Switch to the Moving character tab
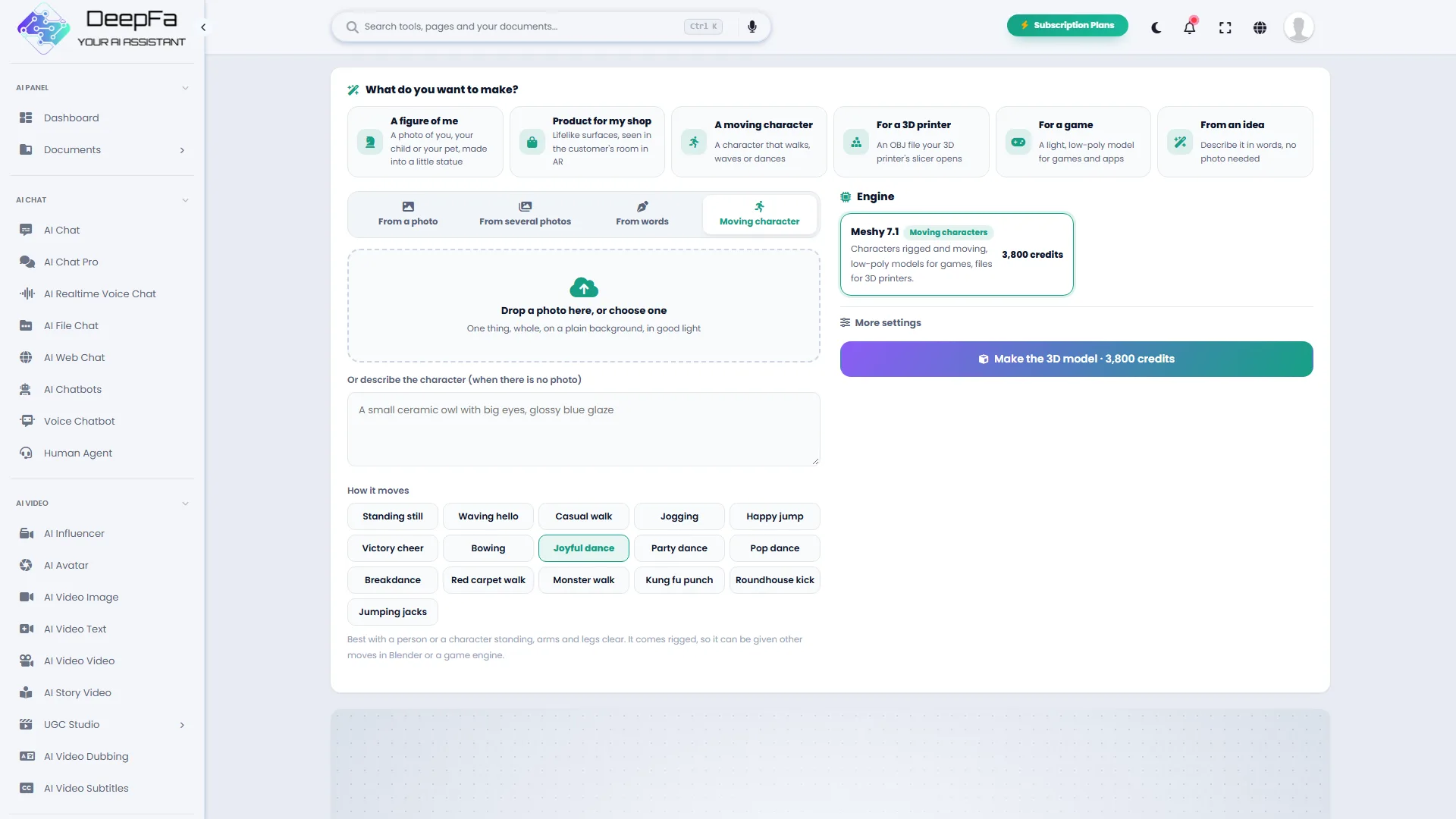The image size is (1456, 819). point(759,214)
